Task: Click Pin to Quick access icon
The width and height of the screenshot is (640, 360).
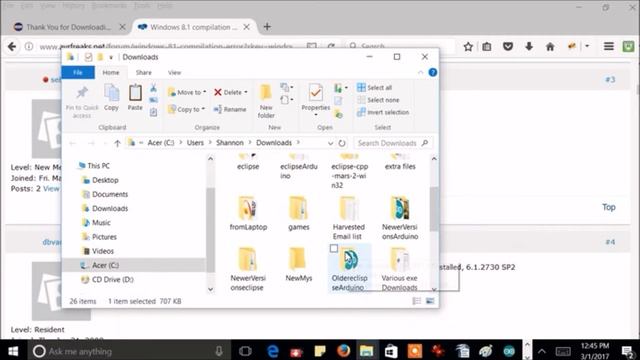Action: click(x=82, y=93)
